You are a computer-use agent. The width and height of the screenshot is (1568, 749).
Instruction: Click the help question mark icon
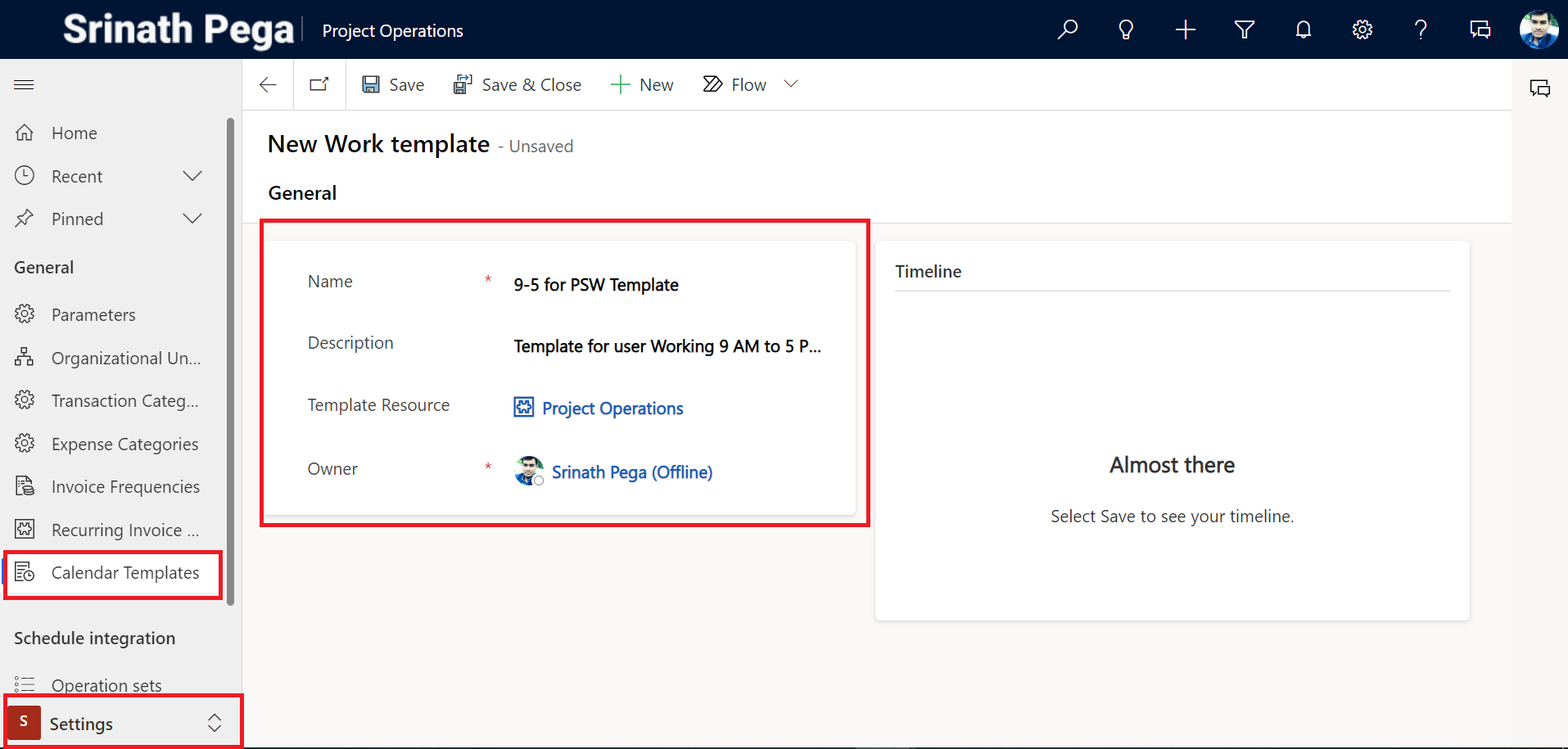pos(1421,30)
